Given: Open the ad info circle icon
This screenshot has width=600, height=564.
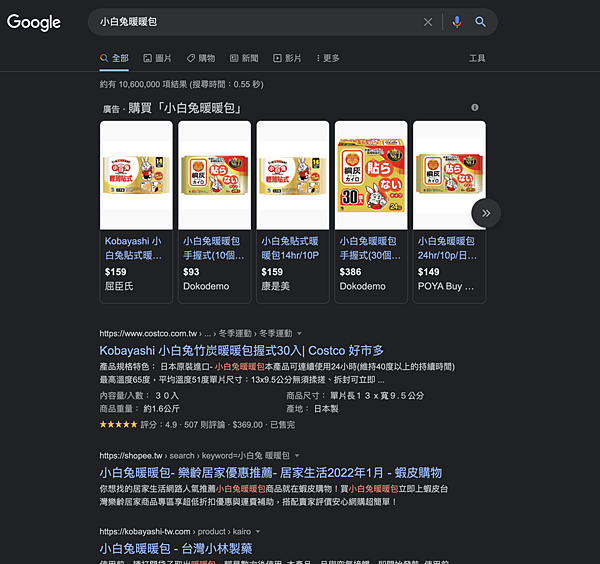Looking at the screenshot, I should coord(474,108).
